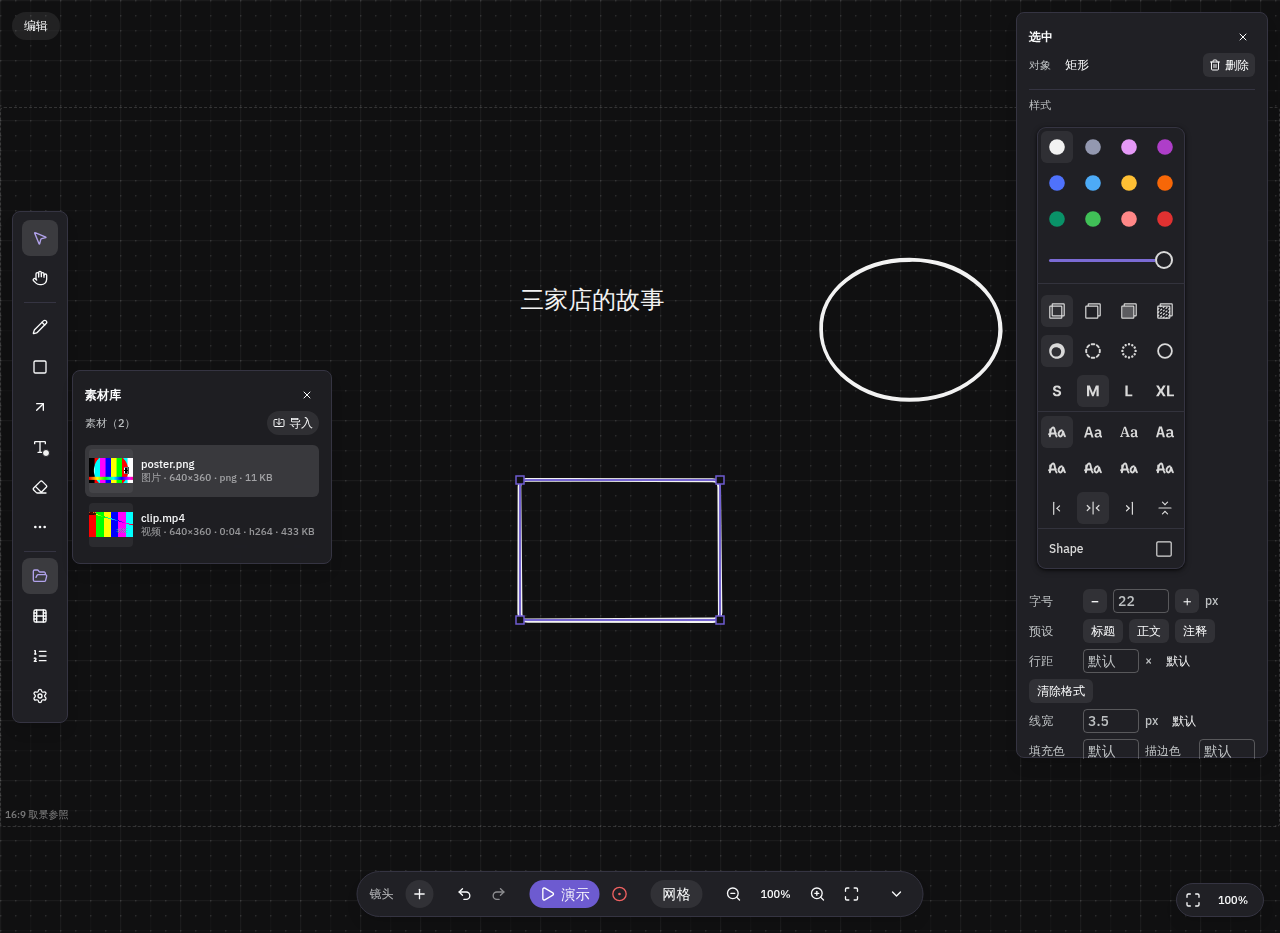Activate the arrow tool
Image resolution: width=1280 pixels, height=933 pixels.
point(40,407)
